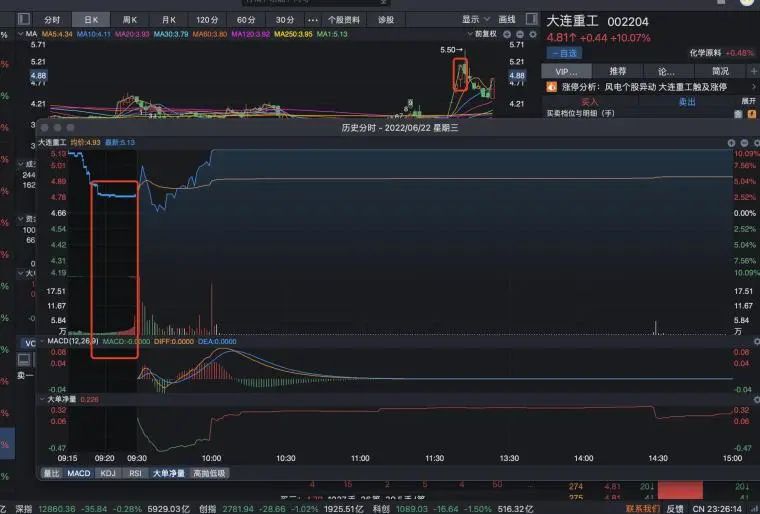Collapse the MA indicator header chevron

(20, 34)
